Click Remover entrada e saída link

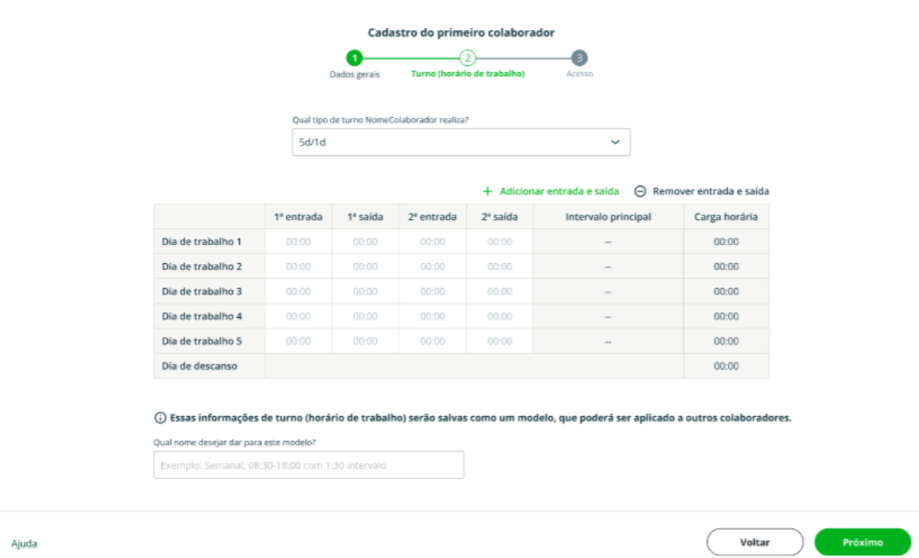pos(710,191)
